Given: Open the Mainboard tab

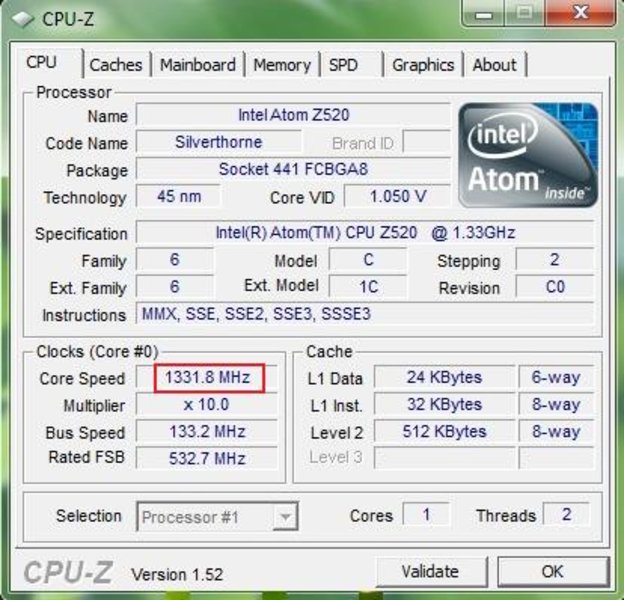Looking at the screenshot, I should pyautogui.click(x=198, y=65).
